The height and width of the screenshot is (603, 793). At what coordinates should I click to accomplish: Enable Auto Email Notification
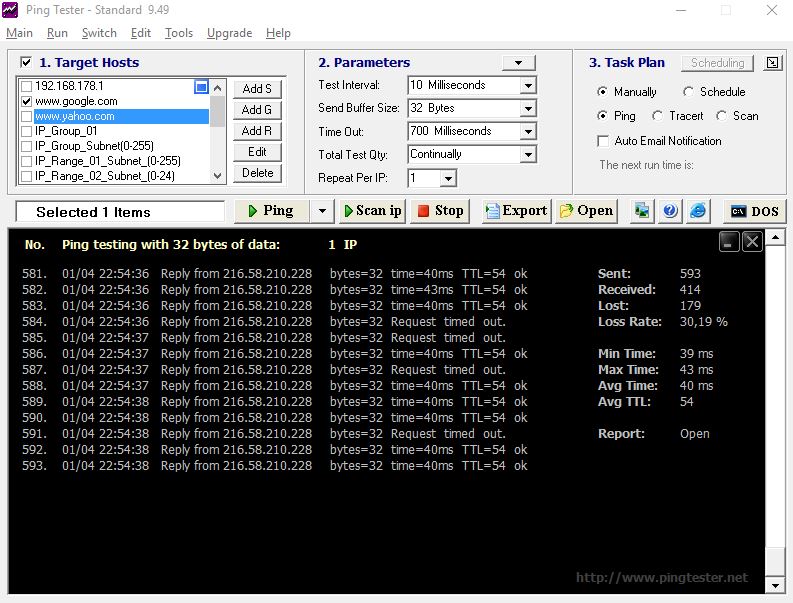pyautogui.click(x=603, y=141)
